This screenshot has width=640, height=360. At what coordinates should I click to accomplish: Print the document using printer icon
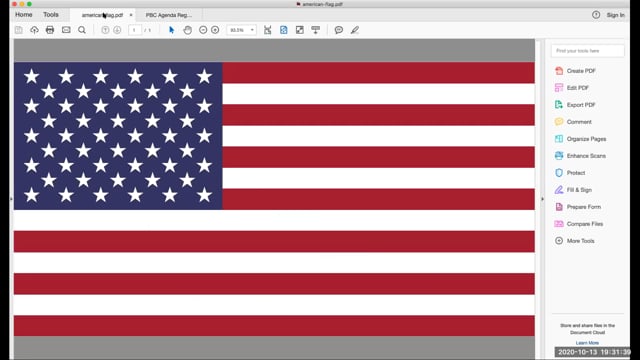click(x=50, y=30)
